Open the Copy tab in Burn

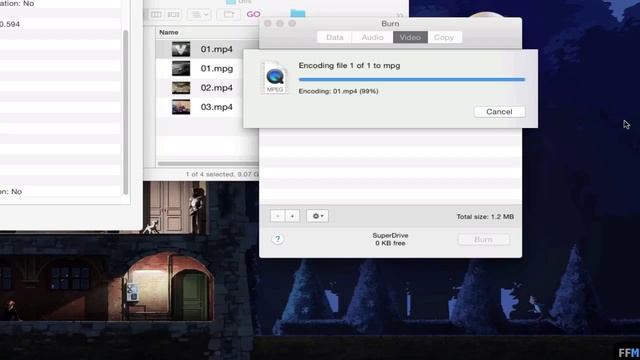(x=444, y=37)
